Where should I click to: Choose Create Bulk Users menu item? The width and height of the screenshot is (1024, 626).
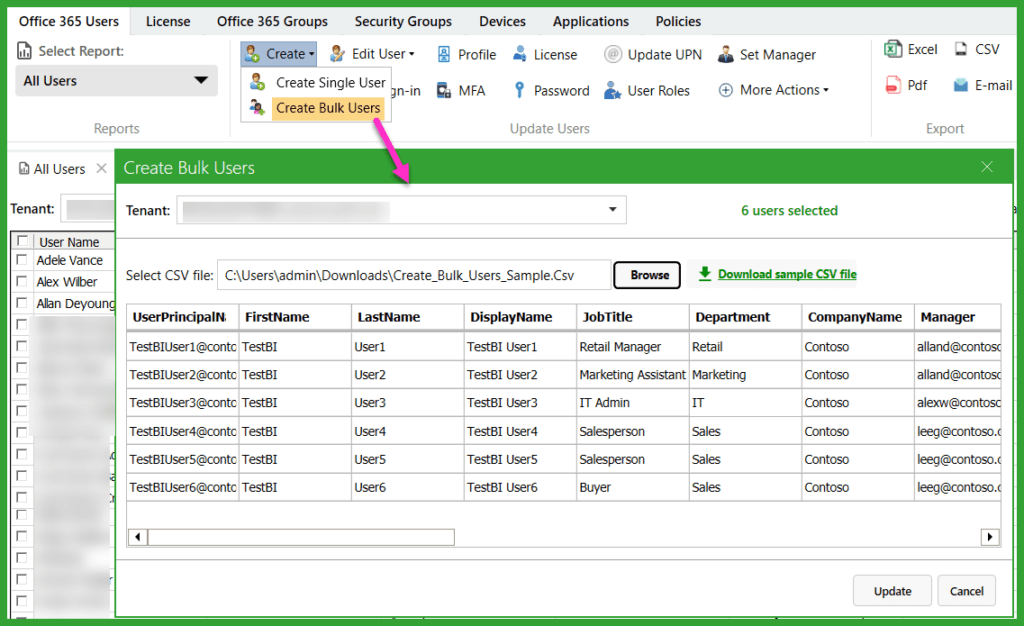[328, 108]
